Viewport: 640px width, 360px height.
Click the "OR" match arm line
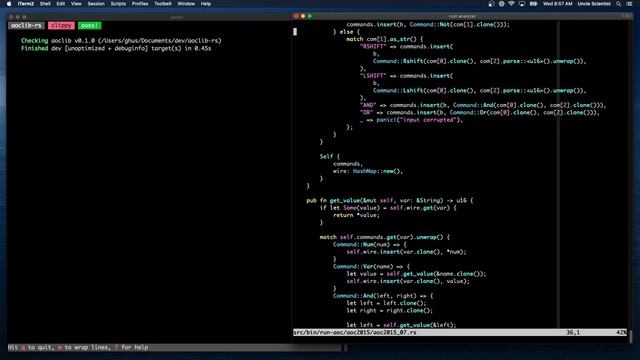click(480, 113)
